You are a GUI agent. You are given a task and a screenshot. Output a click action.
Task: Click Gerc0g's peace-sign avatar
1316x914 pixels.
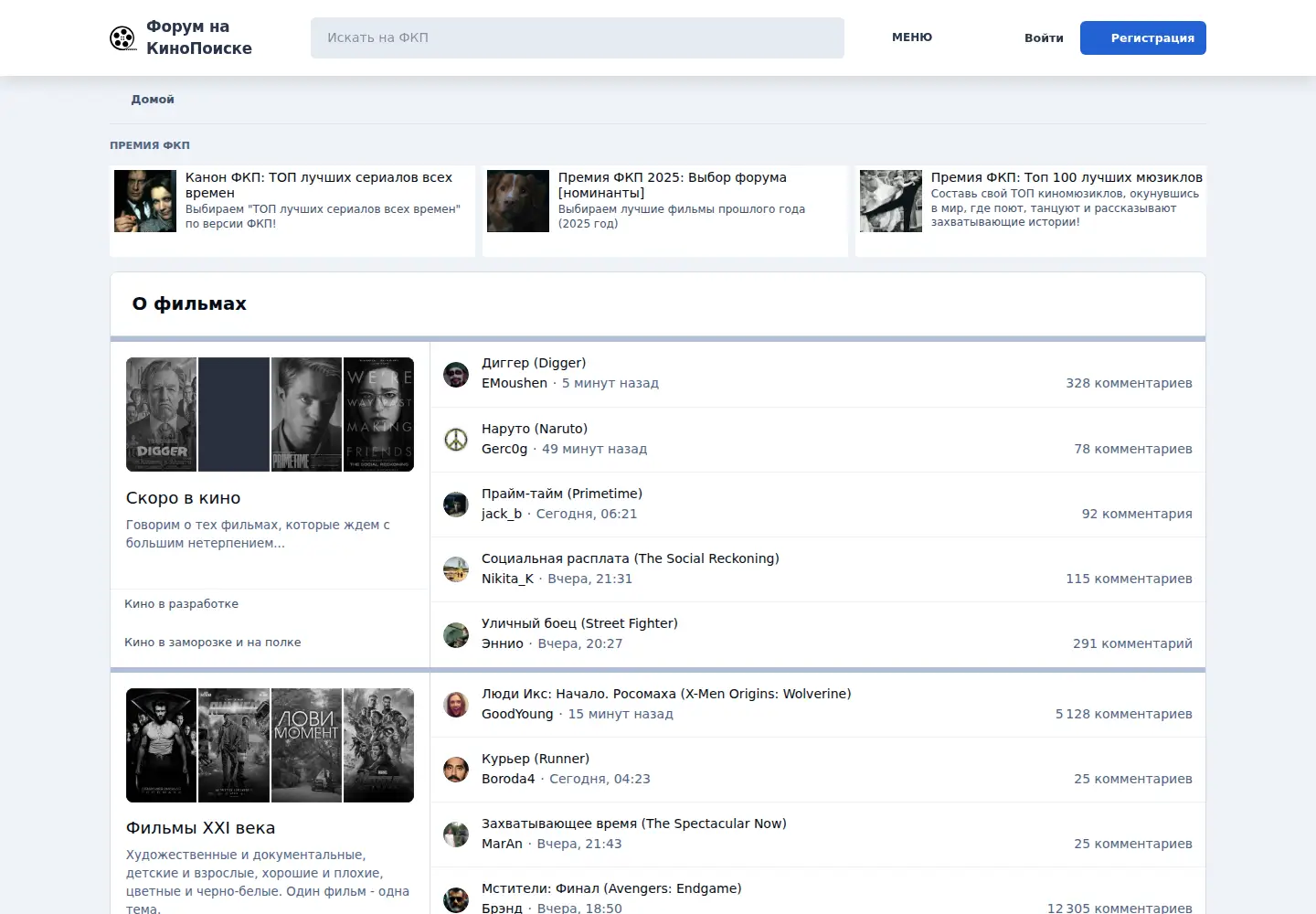(x=456, y=440)
